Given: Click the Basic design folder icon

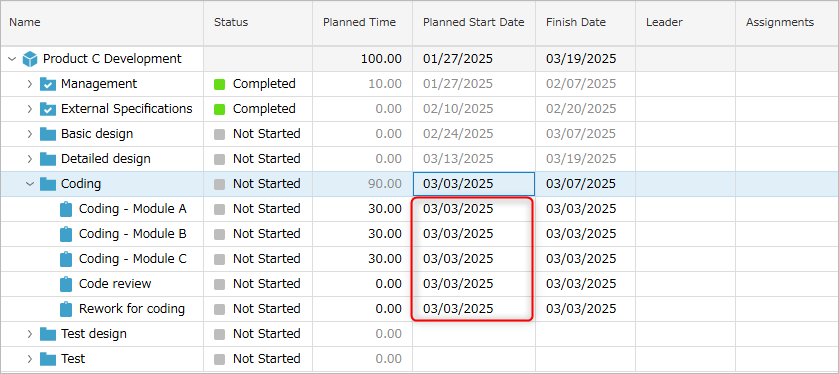Looking at the screenshot, I should [x=48, y=134].
